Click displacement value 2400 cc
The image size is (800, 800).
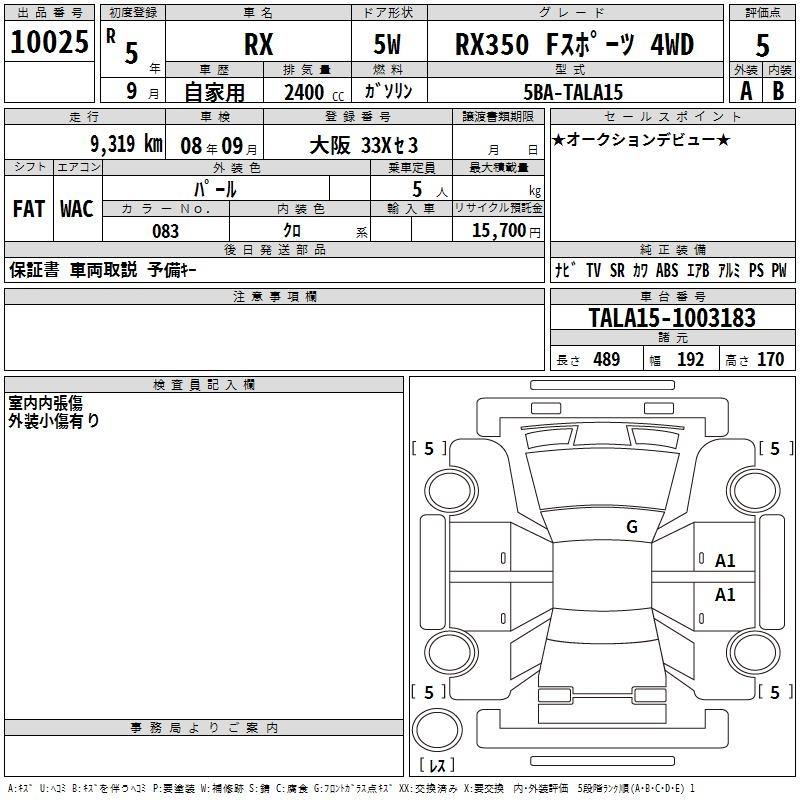pyautogui.click(x=314, y=92)
